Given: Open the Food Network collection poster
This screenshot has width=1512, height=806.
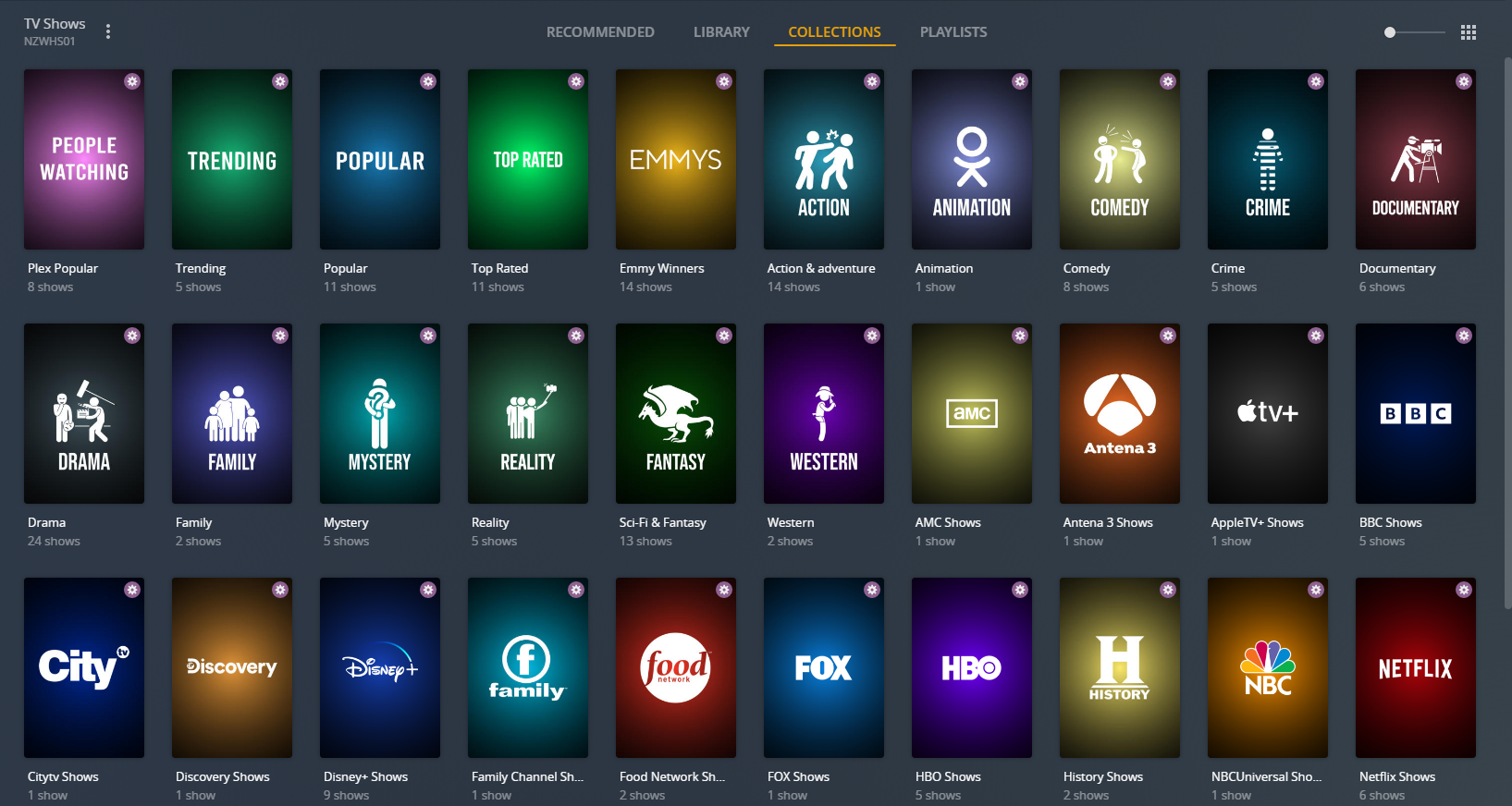Looking at the screenshot, I should [x=675, y=667].
